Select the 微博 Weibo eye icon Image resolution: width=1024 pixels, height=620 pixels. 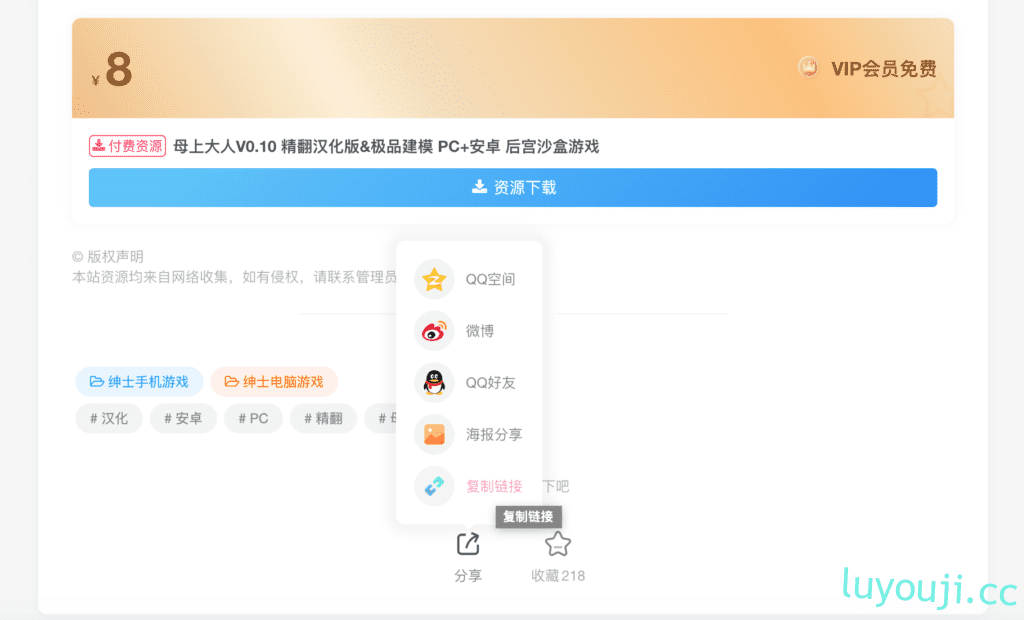click(433, 331)
